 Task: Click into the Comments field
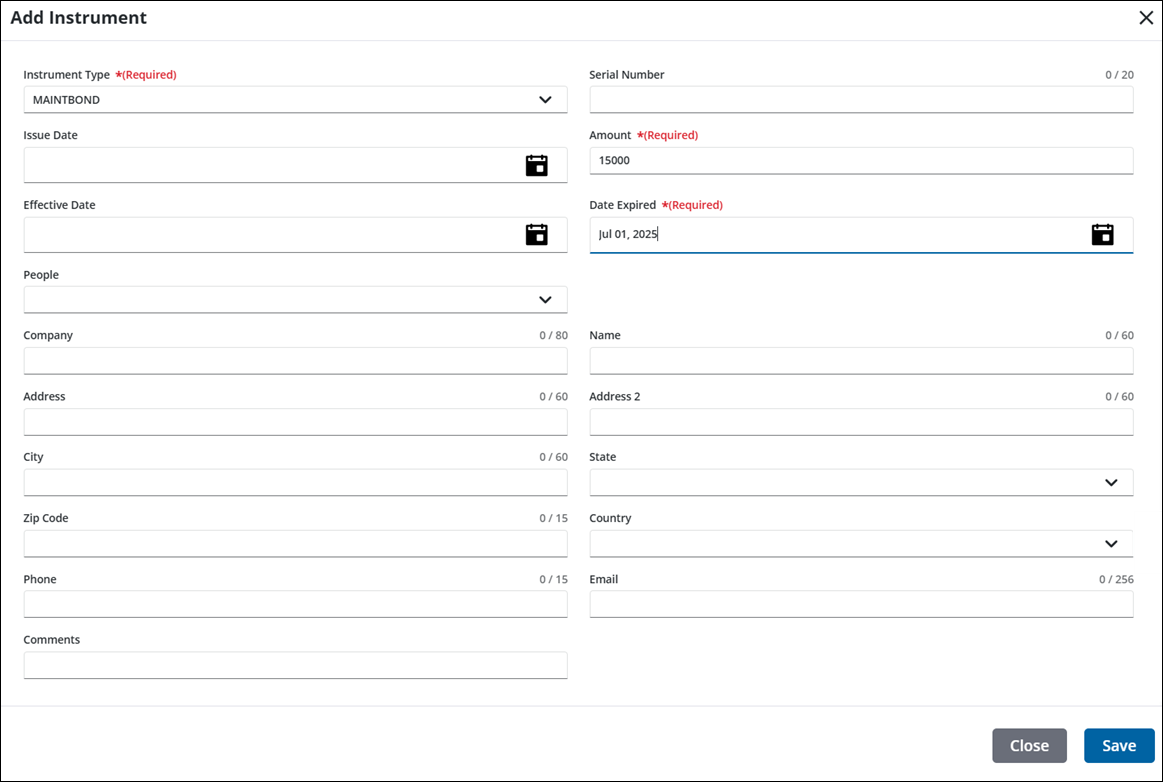(x=295, y=666)
